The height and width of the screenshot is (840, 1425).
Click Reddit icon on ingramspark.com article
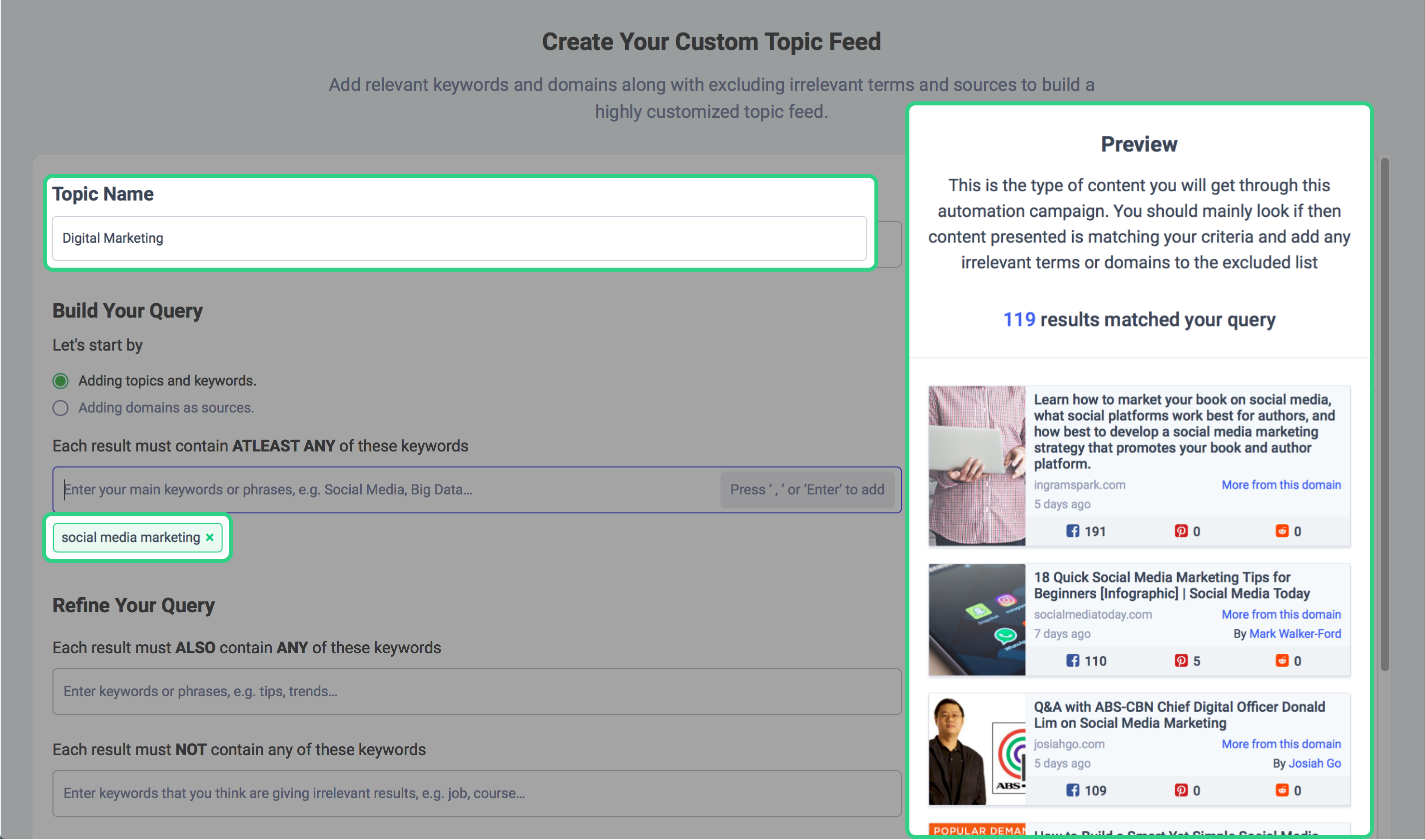click(x=1282, y=531)
